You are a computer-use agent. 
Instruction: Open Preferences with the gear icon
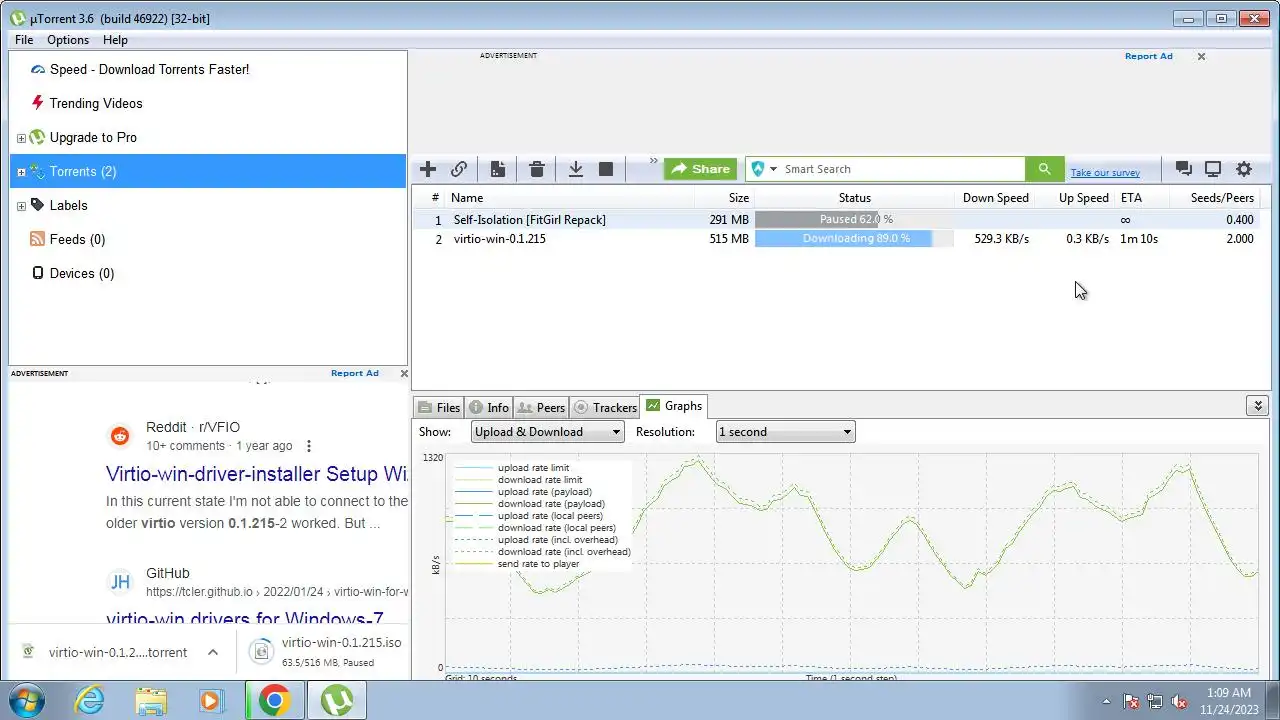pos(1244,169)
